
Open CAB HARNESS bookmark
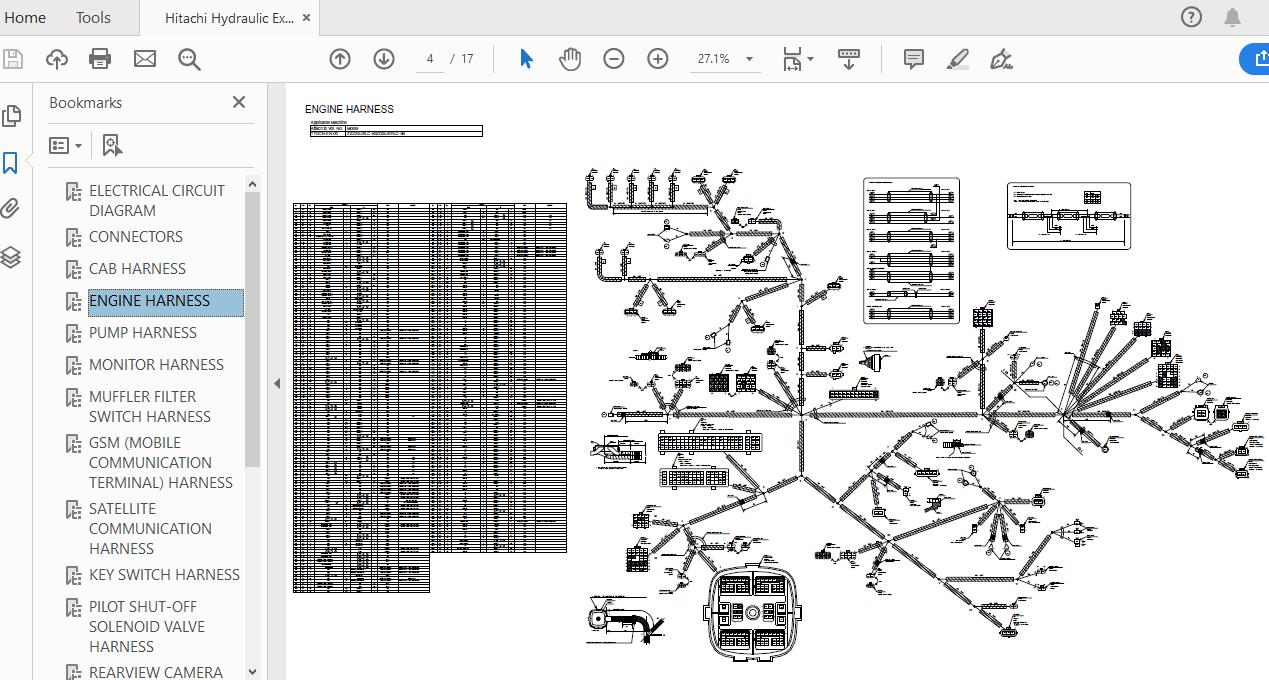pyautogui.click(x=137, y=269)
